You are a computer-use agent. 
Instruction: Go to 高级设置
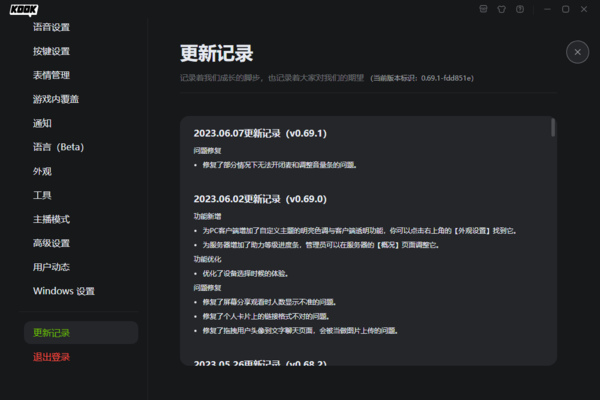click(x=52, y=243)
